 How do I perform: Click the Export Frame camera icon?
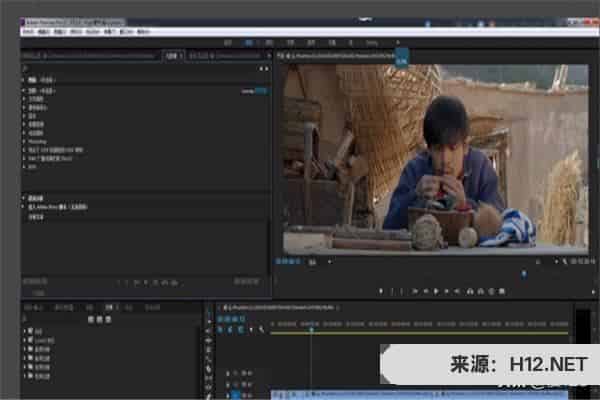click(492, 292)
